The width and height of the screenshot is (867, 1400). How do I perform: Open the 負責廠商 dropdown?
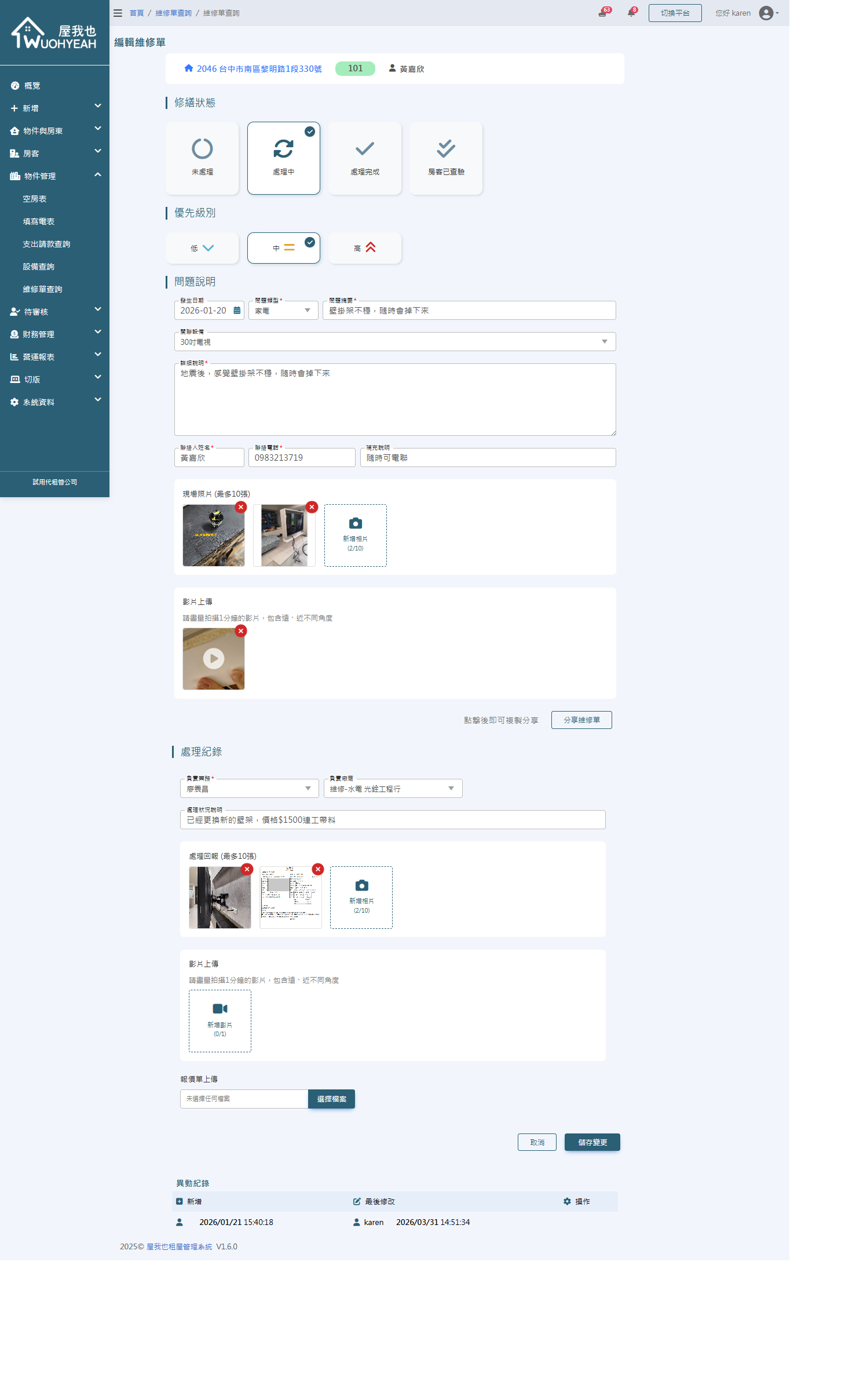pos(393,789)
